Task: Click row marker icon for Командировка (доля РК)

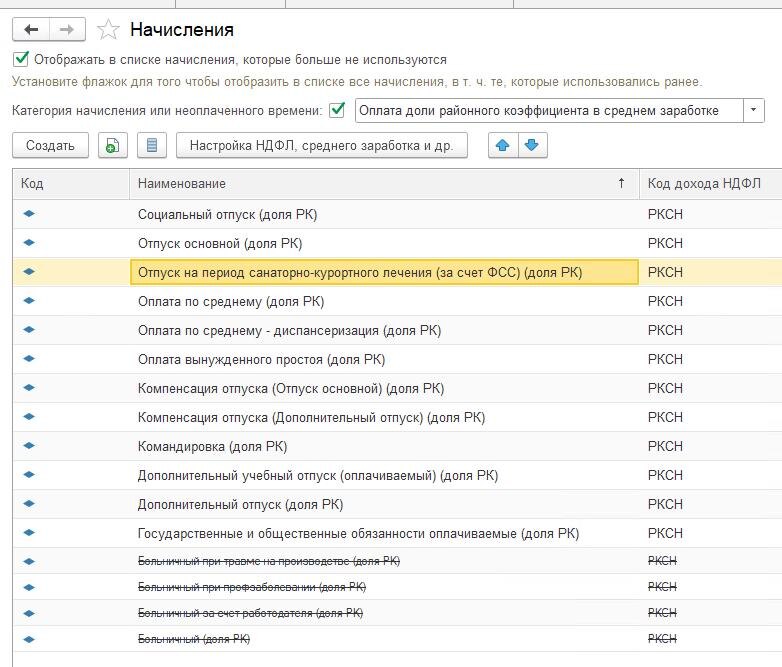Action: point(29,445)
